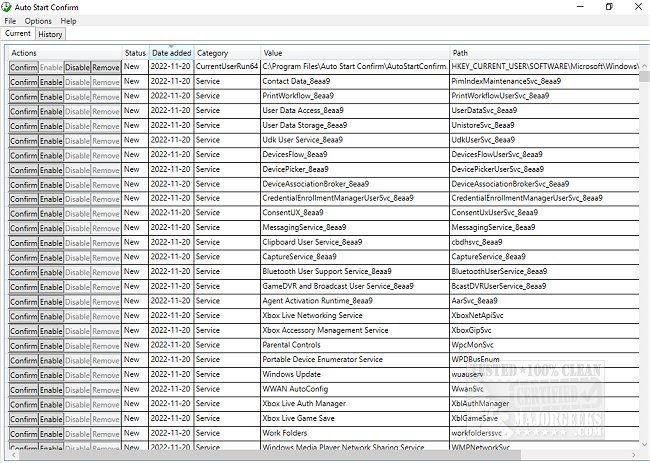Remove the CurrentUserRun64 AutoStartConfirm entry
The height and width of the screenshot is (463, 650).
106,68
